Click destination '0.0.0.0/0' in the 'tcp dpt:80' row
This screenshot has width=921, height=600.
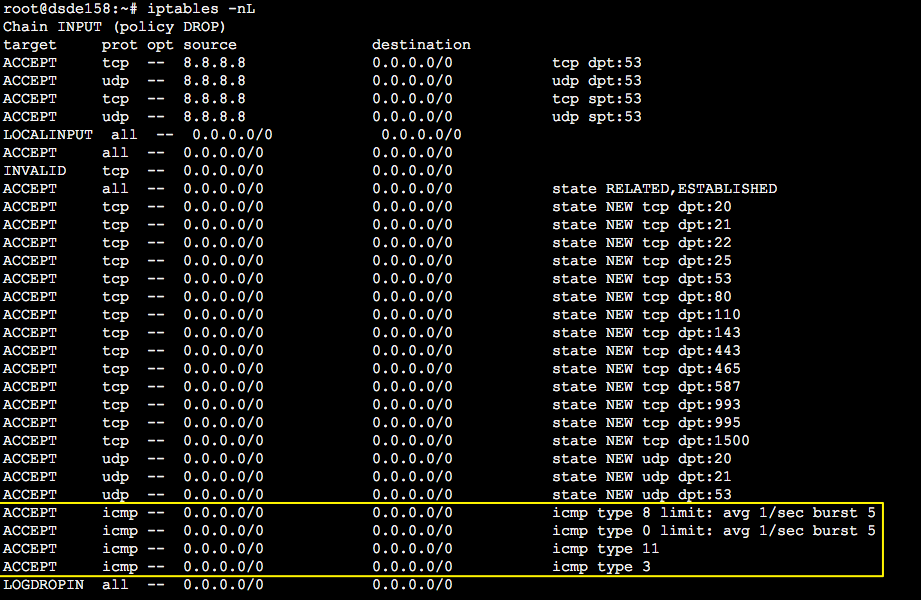[x=412, y=297]
